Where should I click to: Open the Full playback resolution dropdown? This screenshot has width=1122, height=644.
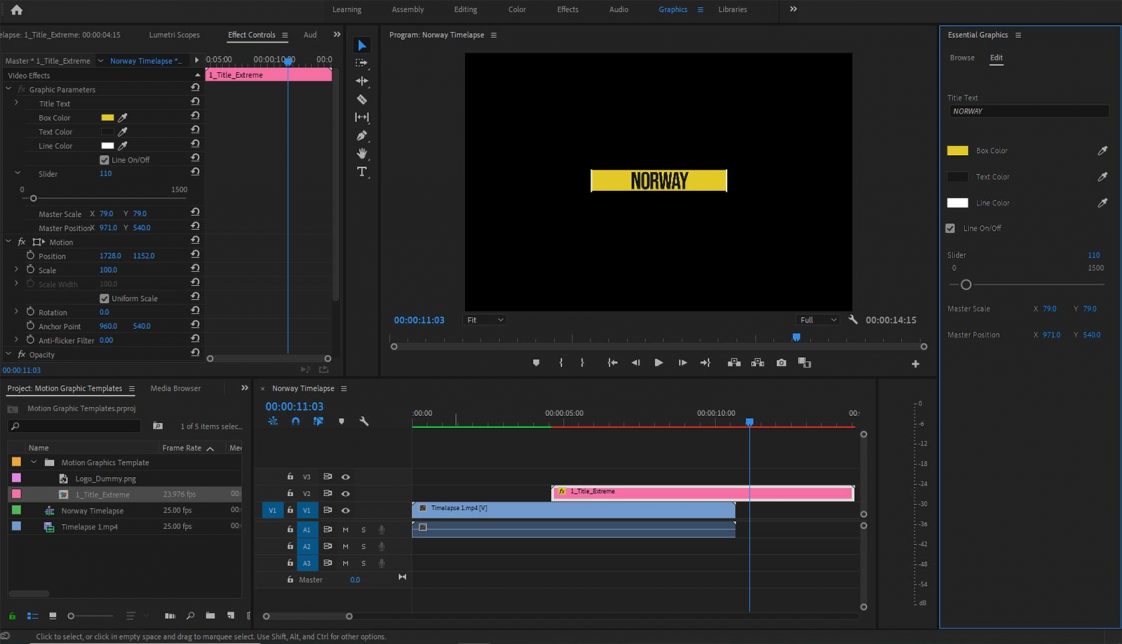818,320
